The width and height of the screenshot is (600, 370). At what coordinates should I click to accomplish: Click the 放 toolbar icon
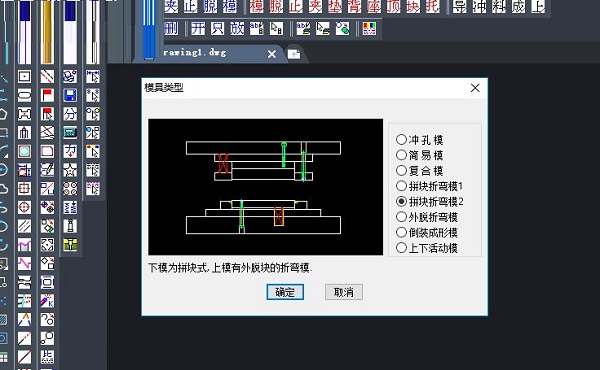237,28
